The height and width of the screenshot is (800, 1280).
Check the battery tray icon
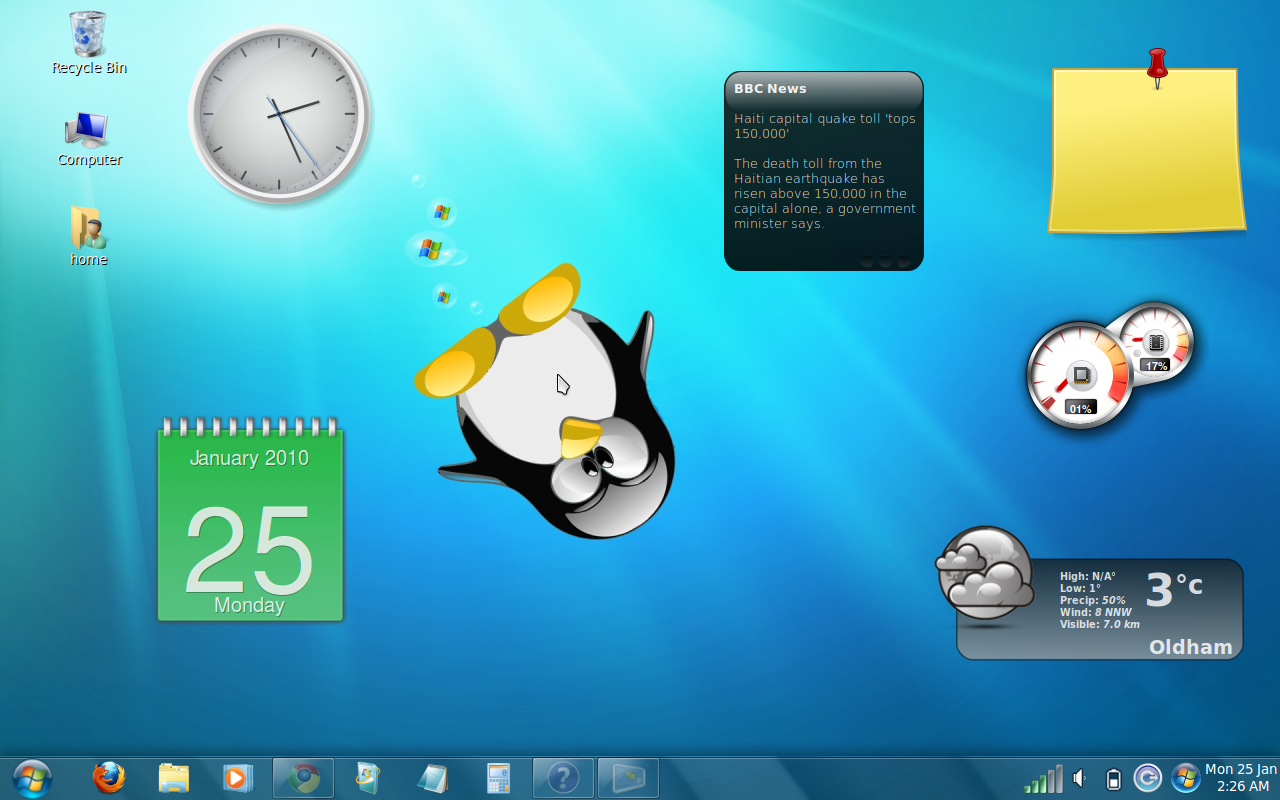(1113, 779)
